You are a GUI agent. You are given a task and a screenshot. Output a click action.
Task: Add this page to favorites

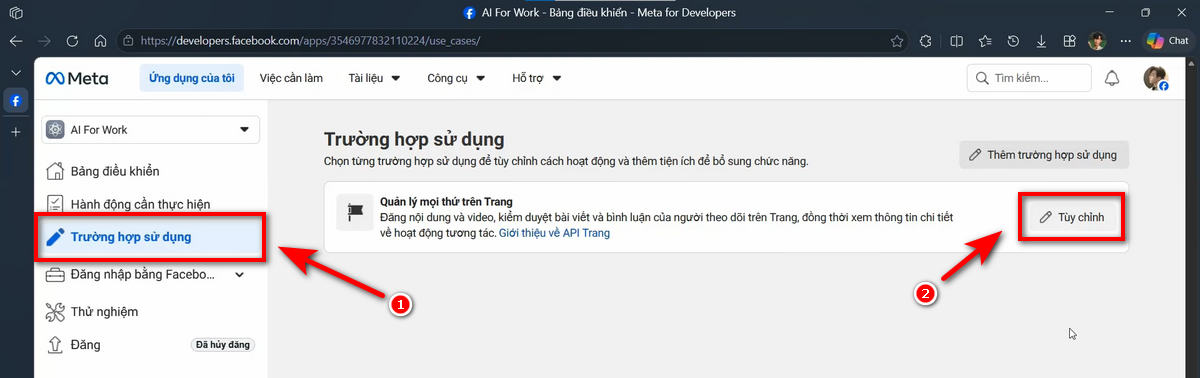click(x=897, y=41)
